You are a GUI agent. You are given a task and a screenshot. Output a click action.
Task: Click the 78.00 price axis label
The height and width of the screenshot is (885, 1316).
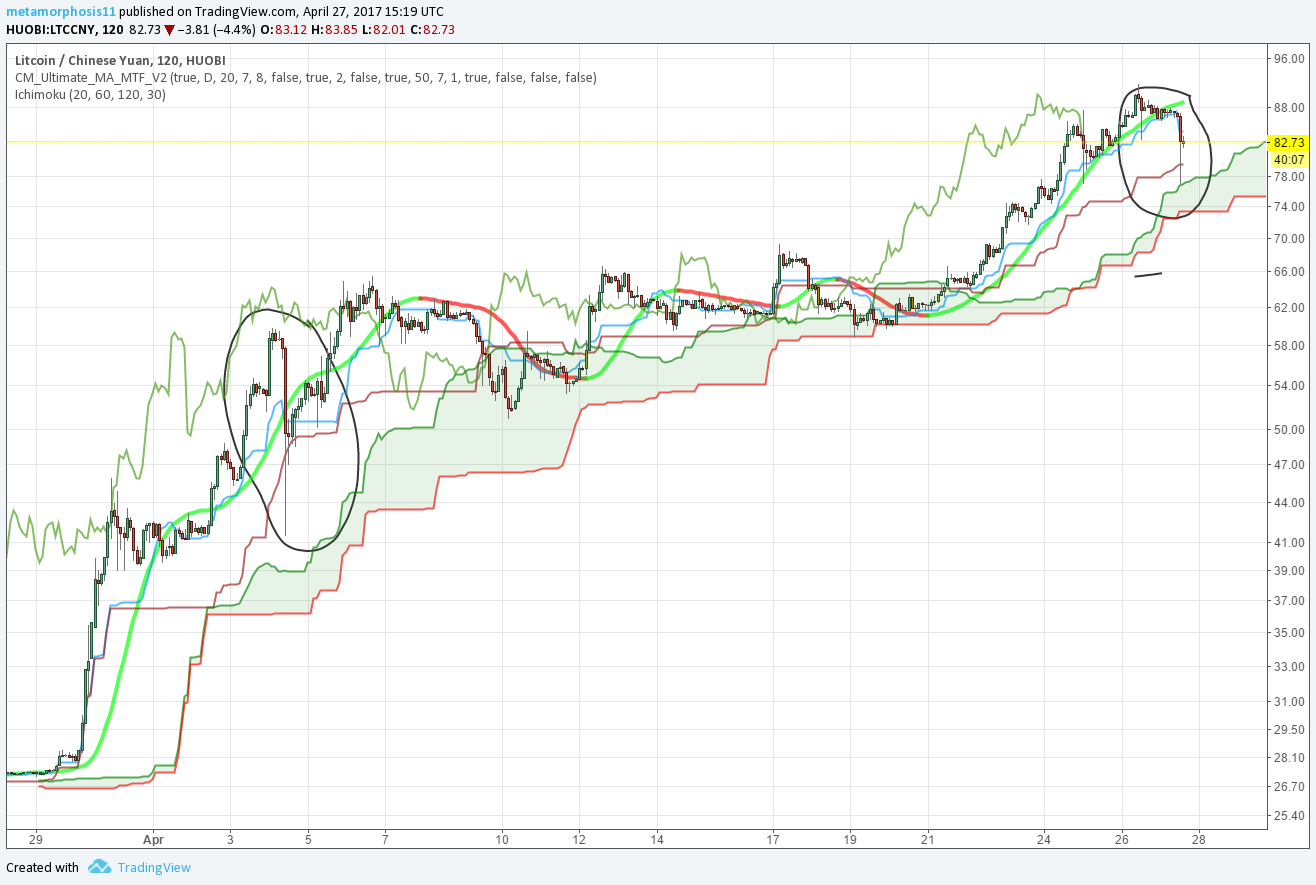(x=1289, y=176)
